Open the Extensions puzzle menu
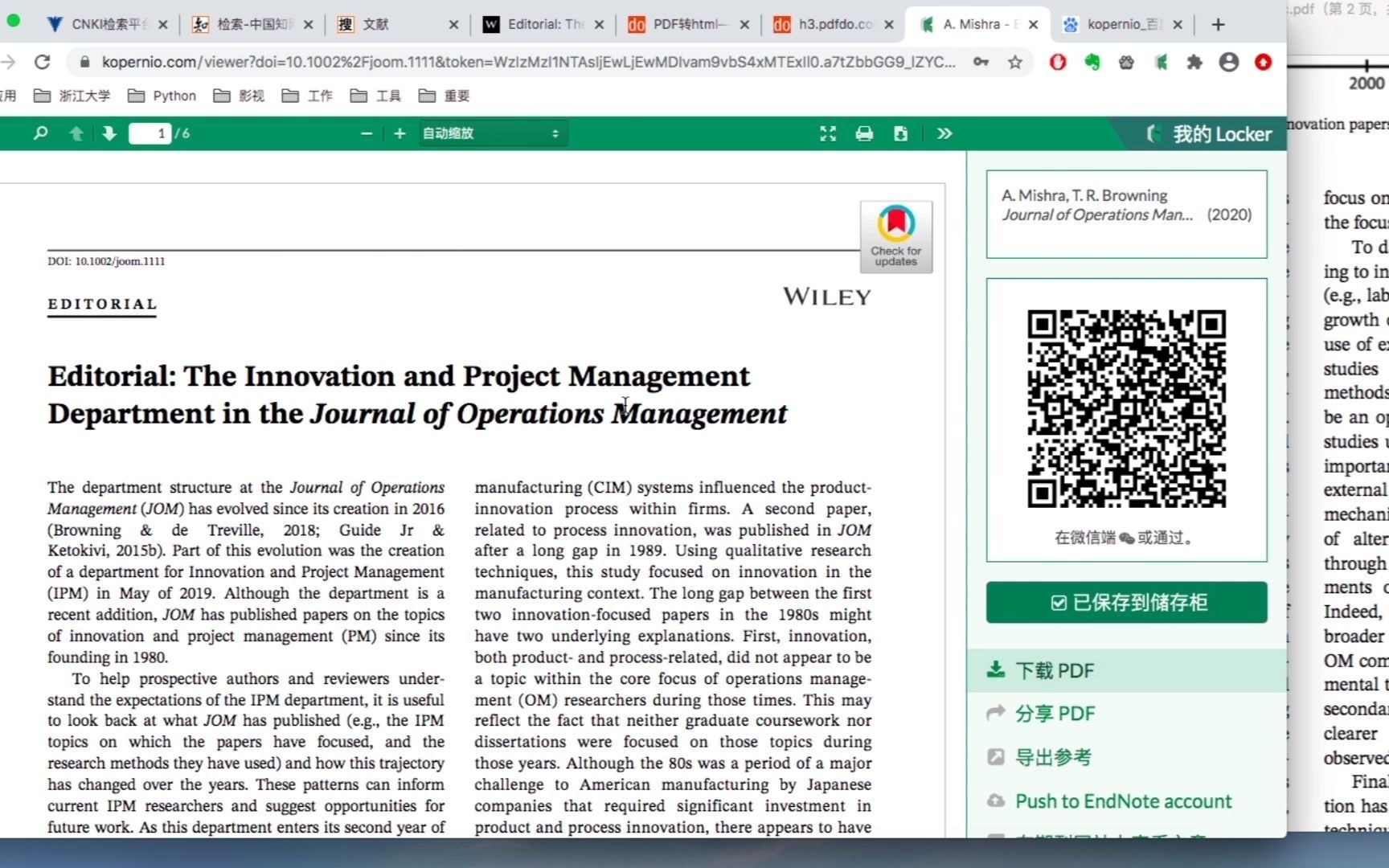 click(1194, 62)
